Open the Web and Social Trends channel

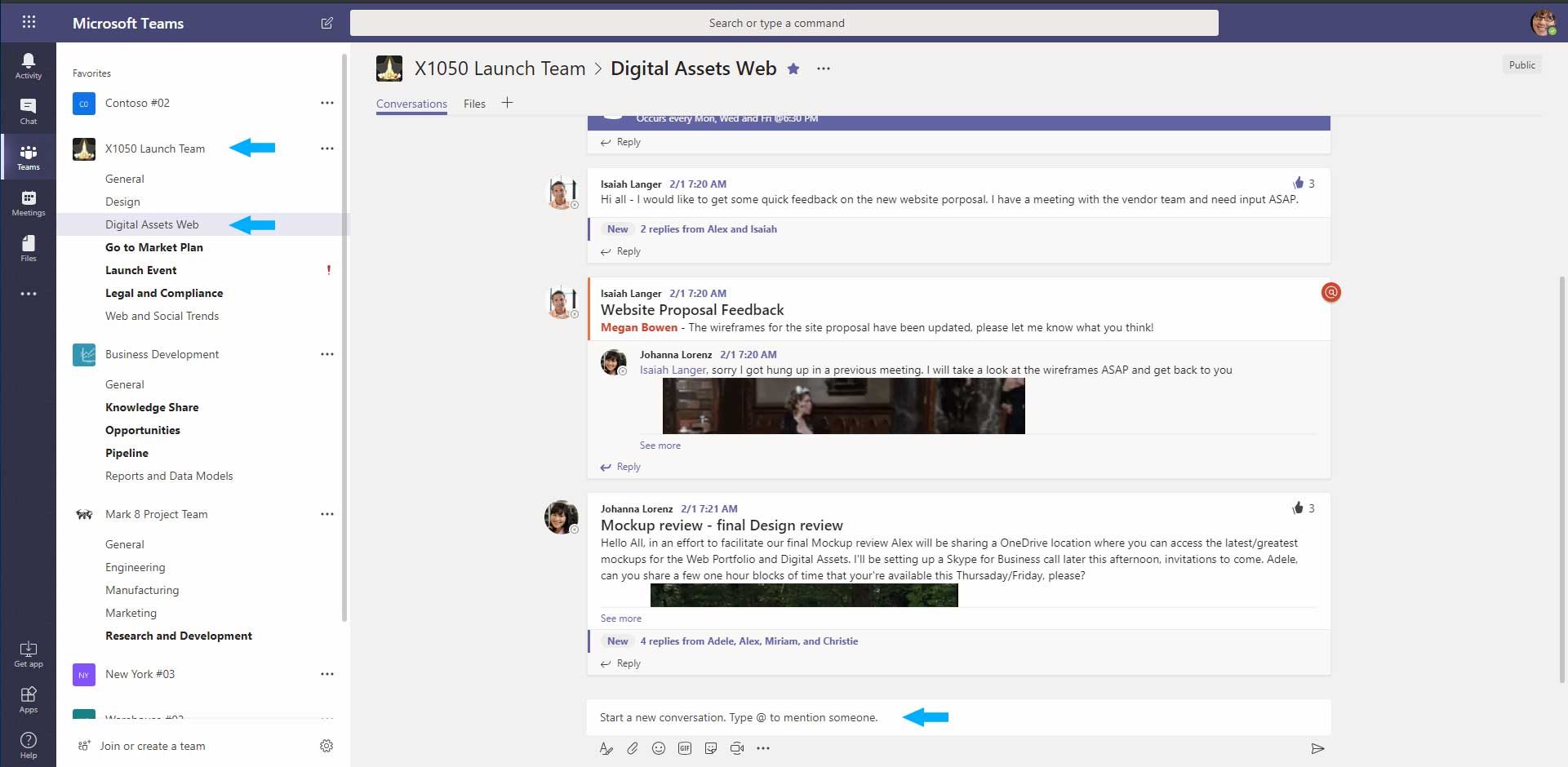(x=162, y=316)
